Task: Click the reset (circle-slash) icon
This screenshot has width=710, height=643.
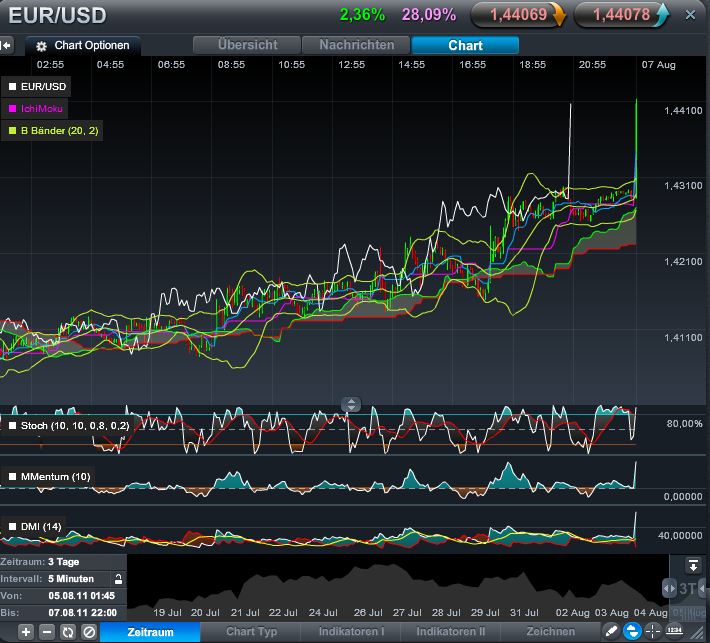Action: coord(89,632)
